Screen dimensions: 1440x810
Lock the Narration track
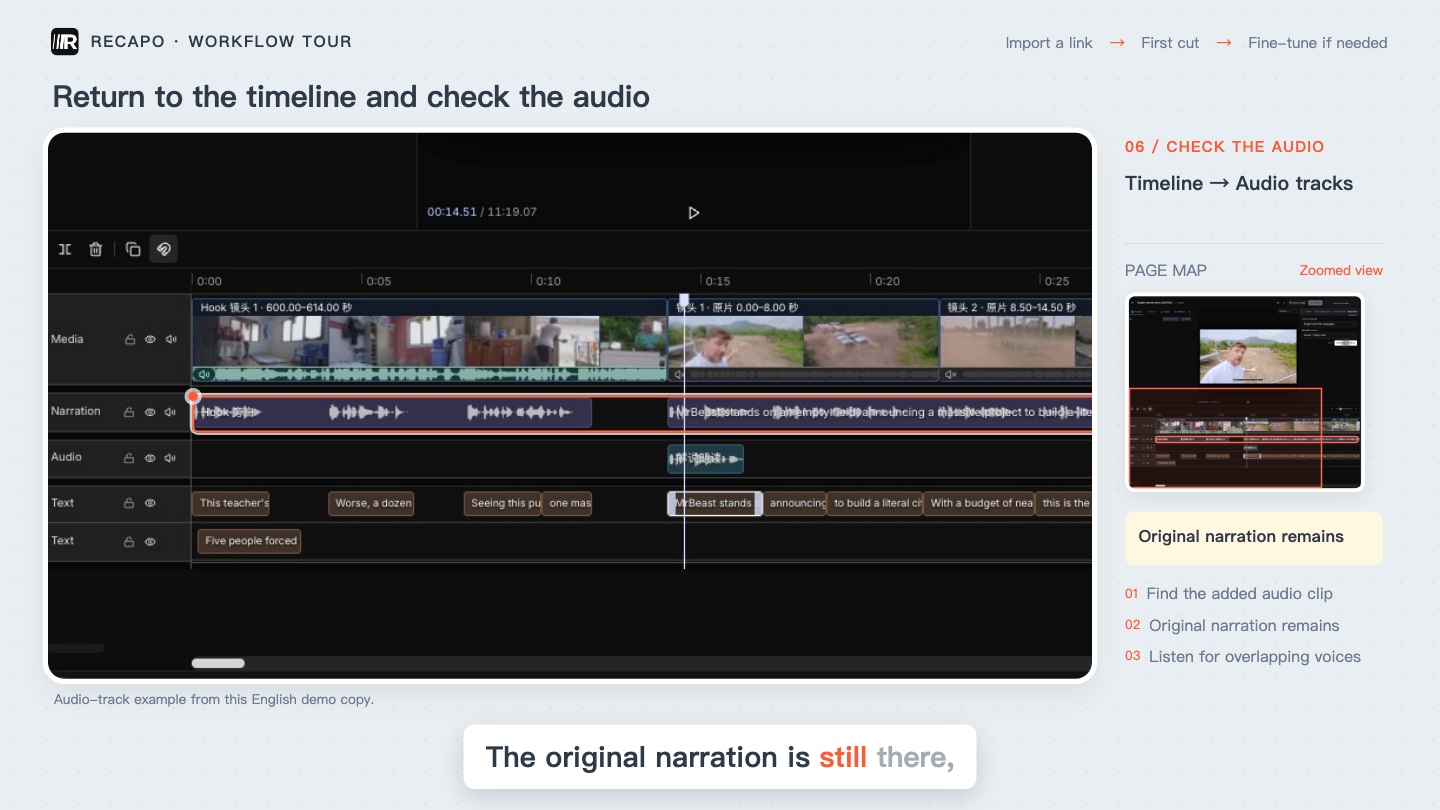[129, 412]
